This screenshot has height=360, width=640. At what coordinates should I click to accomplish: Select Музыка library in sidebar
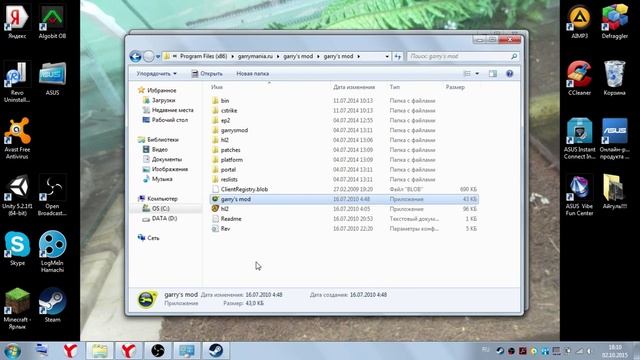pyautogui.click(x=158, y=179)
